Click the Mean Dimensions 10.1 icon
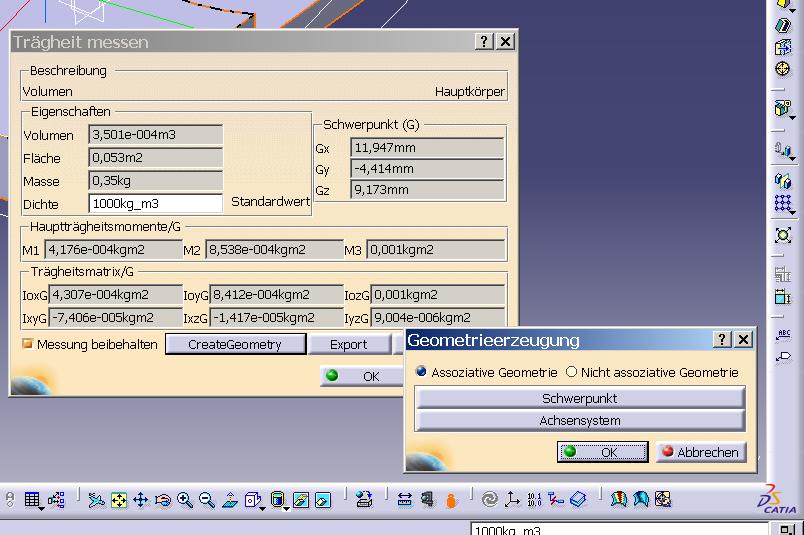804x535 pixels. click(534, 500)
